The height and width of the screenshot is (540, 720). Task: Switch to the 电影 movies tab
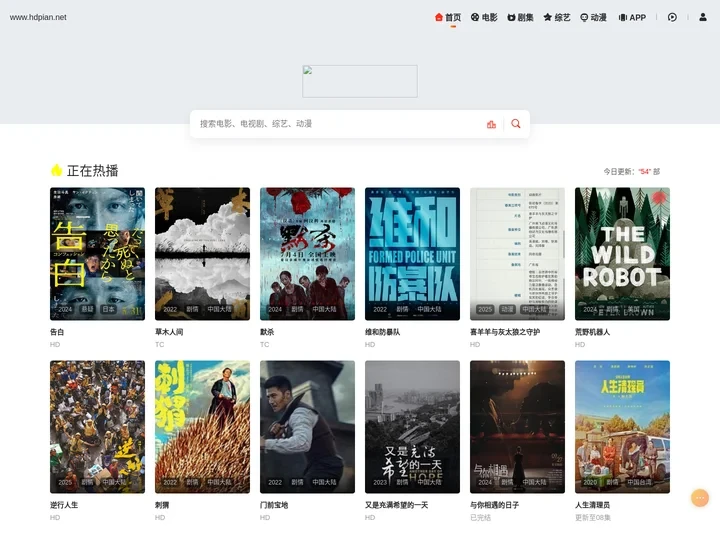tap(484, 17)
